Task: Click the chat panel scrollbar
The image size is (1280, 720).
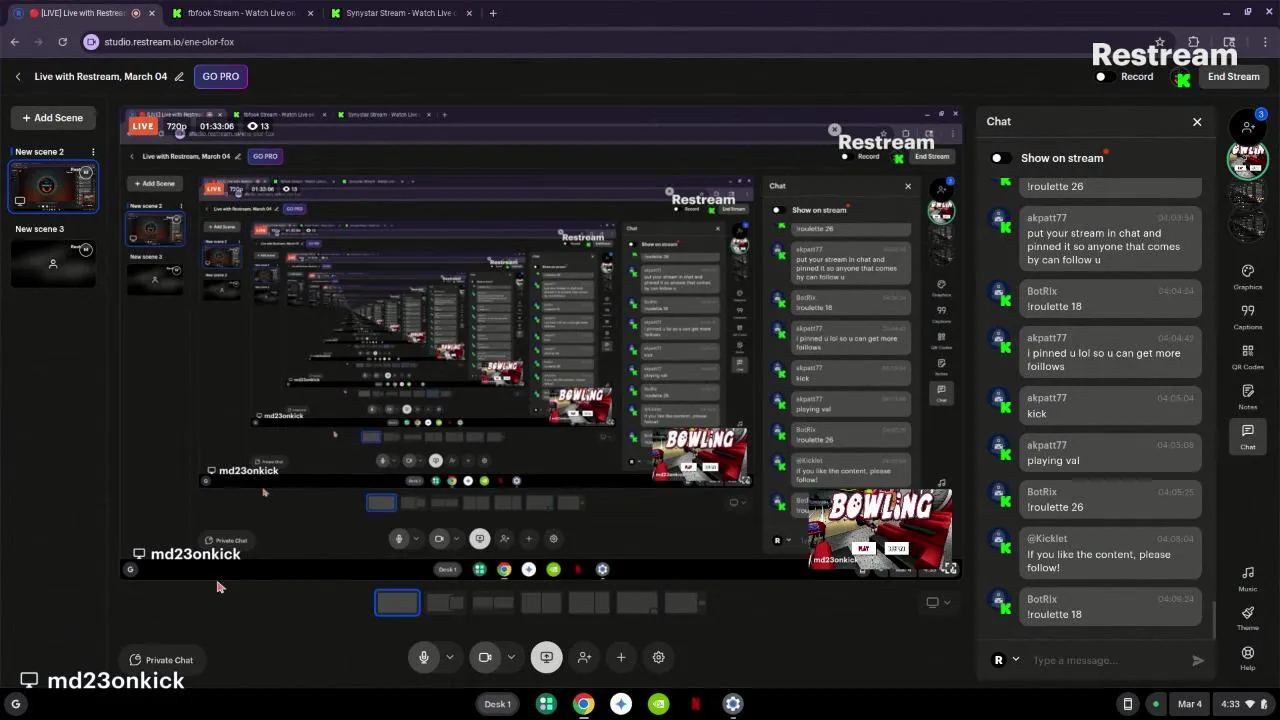Action: tap(1214, 620)
